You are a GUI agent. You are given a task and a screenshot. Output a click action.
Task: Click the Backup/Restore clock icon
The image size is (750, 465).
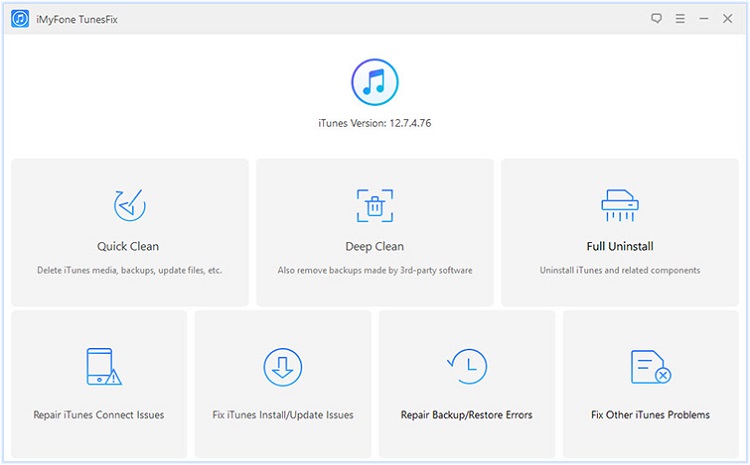467,366
